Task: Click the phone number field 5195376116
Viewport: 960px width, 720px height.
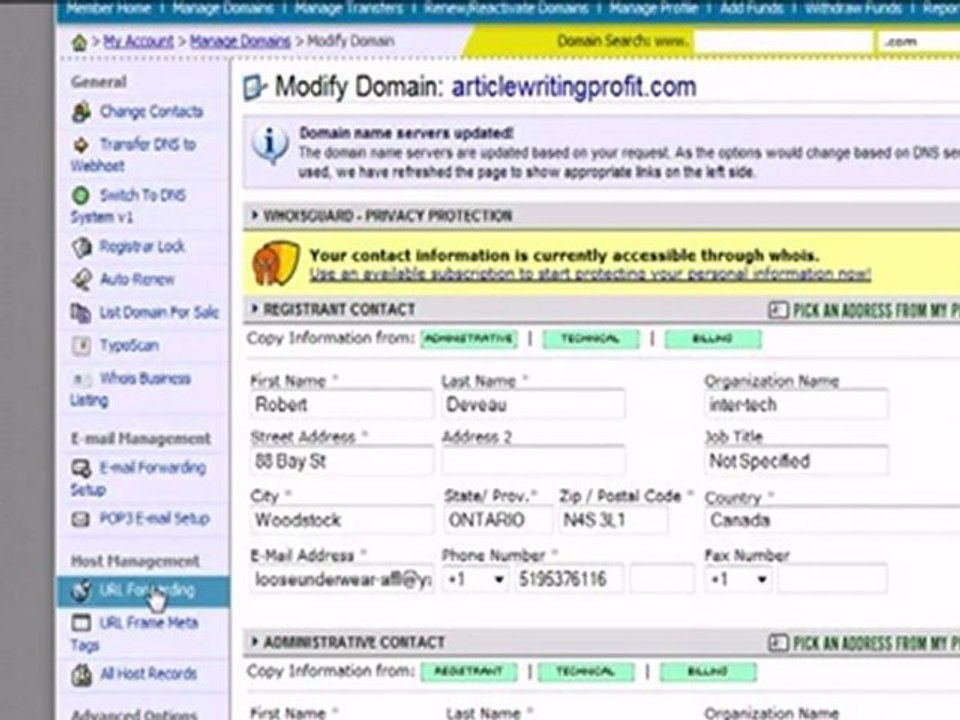Action: (x=569, y=579)
